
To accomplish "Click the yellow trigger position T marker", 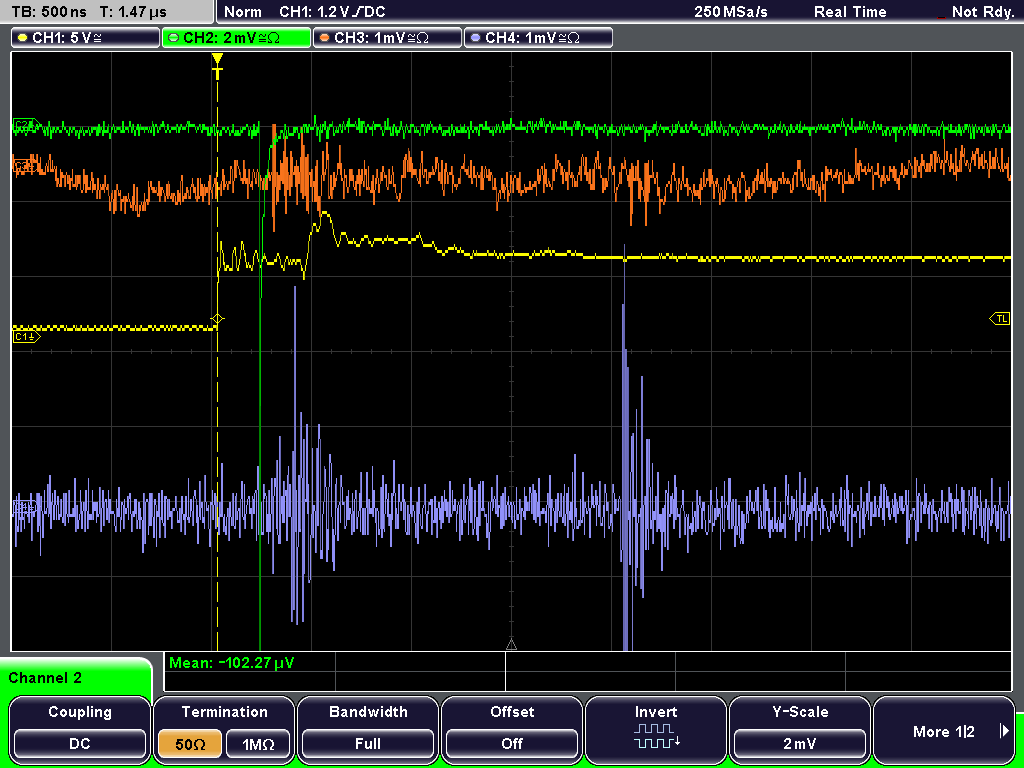I will [217, 66].
